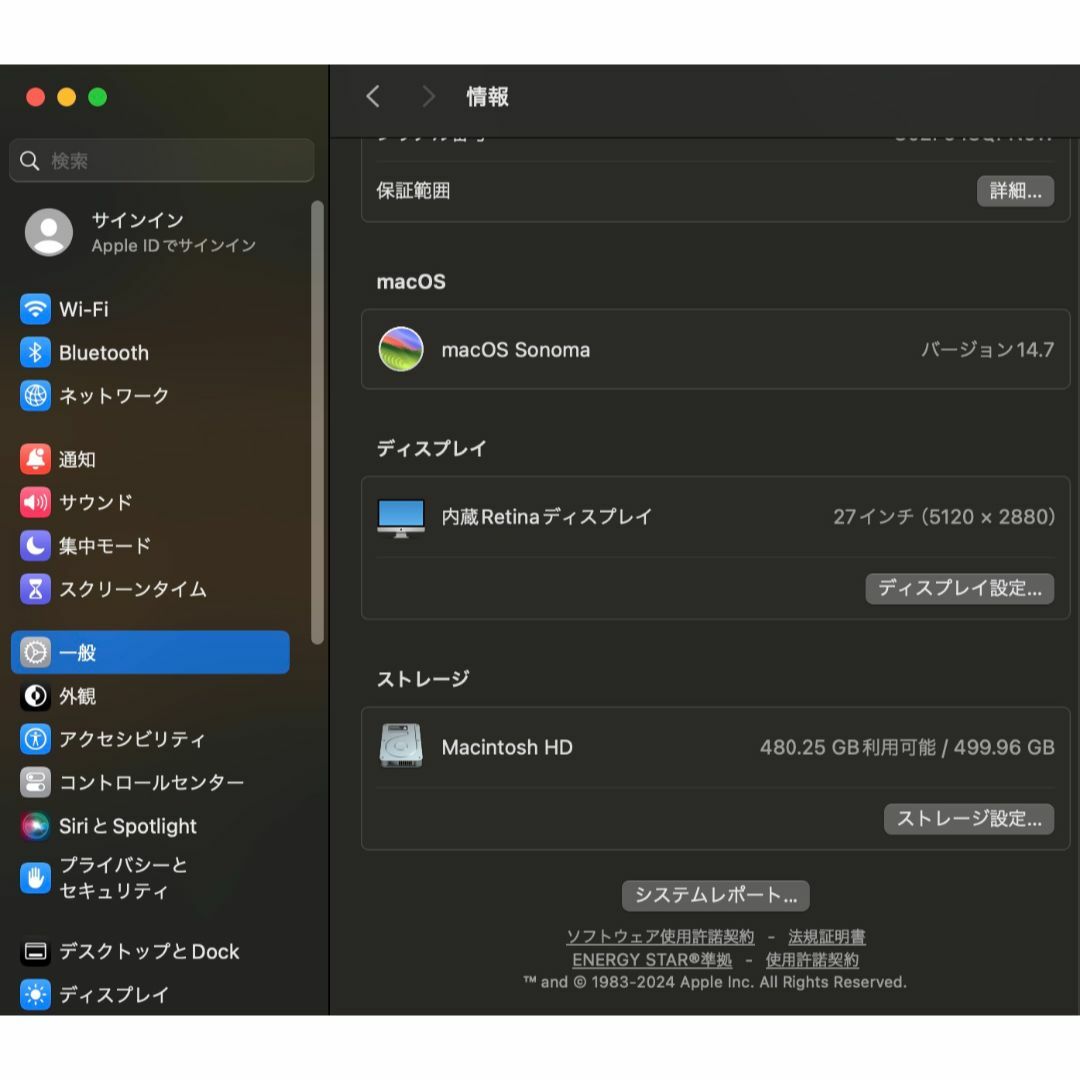Open ディスプレイ設定… button
Viewport: 1080px width, 1080px height.
[959, 589]
